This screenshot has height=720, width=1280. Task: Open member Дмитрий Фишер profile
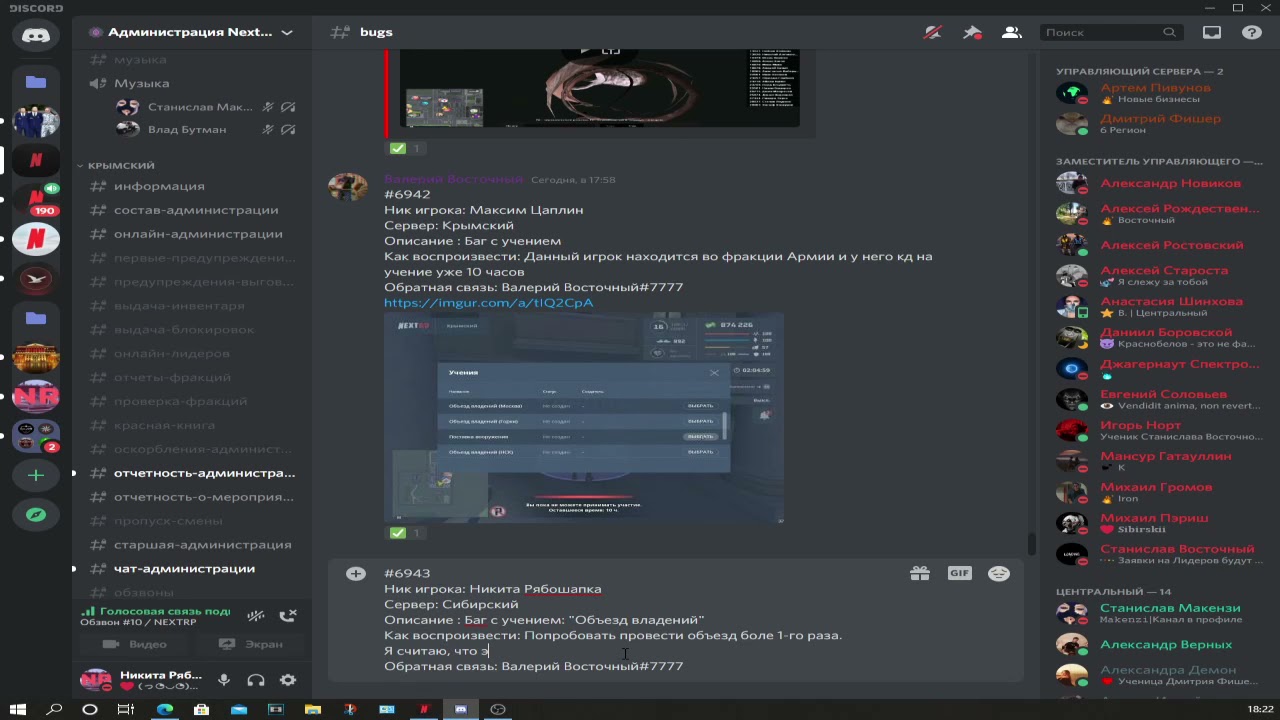[x=1161, y=124]
